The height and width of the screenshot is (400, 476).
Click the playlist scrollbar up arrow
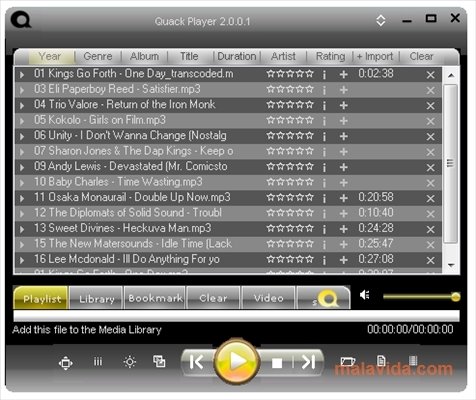(451, 75)
